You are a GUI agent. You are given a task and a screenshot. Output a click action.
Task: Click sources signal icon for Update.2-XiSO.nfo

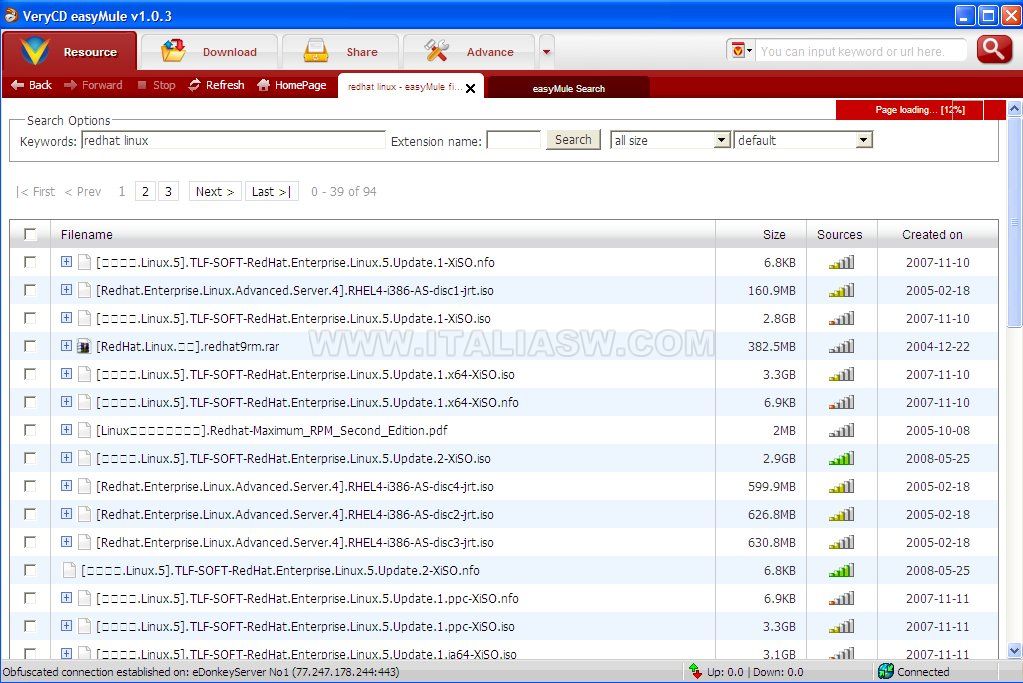842,570
